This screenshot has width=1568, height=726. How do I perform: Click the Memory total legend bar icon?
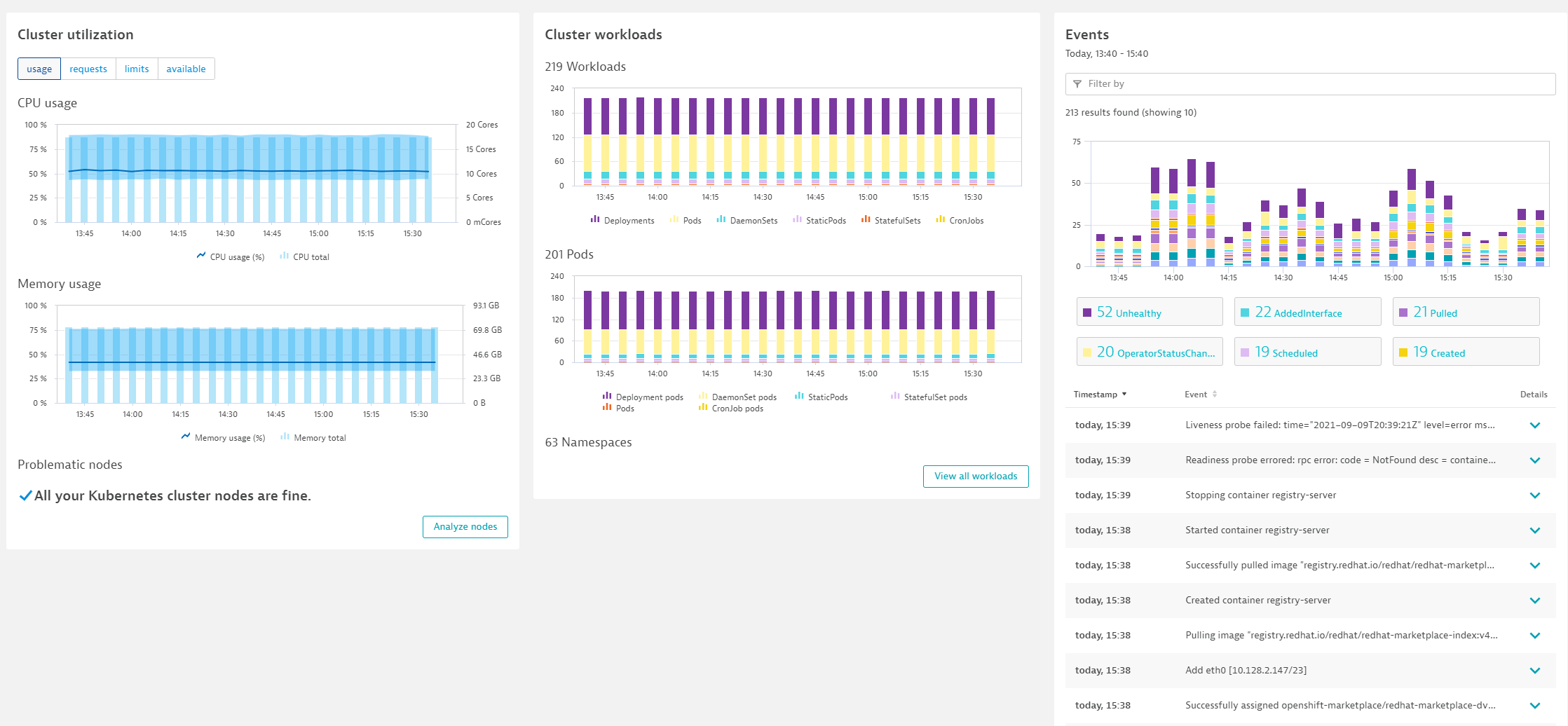[285, 437]
